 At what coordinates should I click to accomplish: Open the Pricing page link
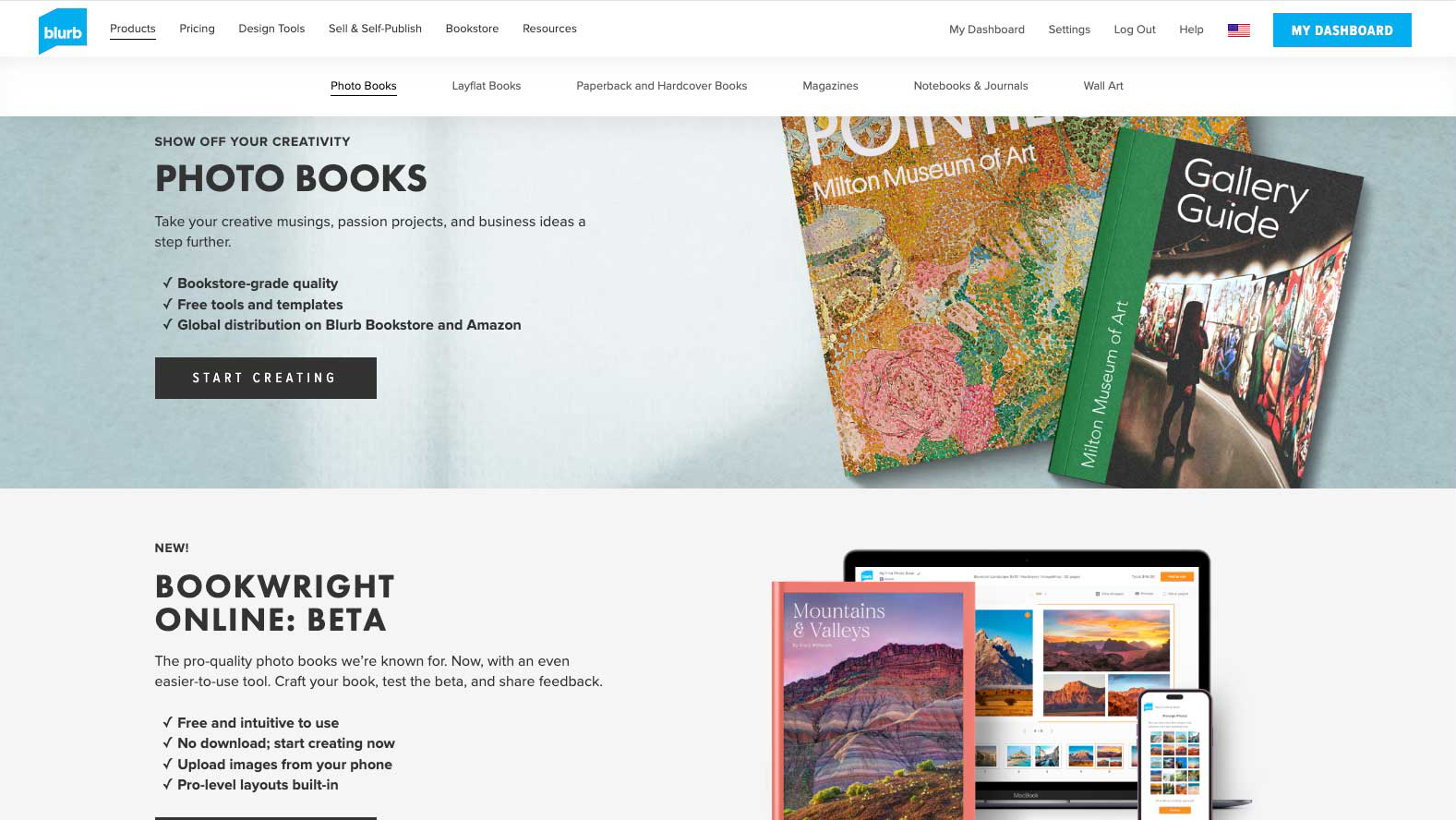click(x=197, y=29)
